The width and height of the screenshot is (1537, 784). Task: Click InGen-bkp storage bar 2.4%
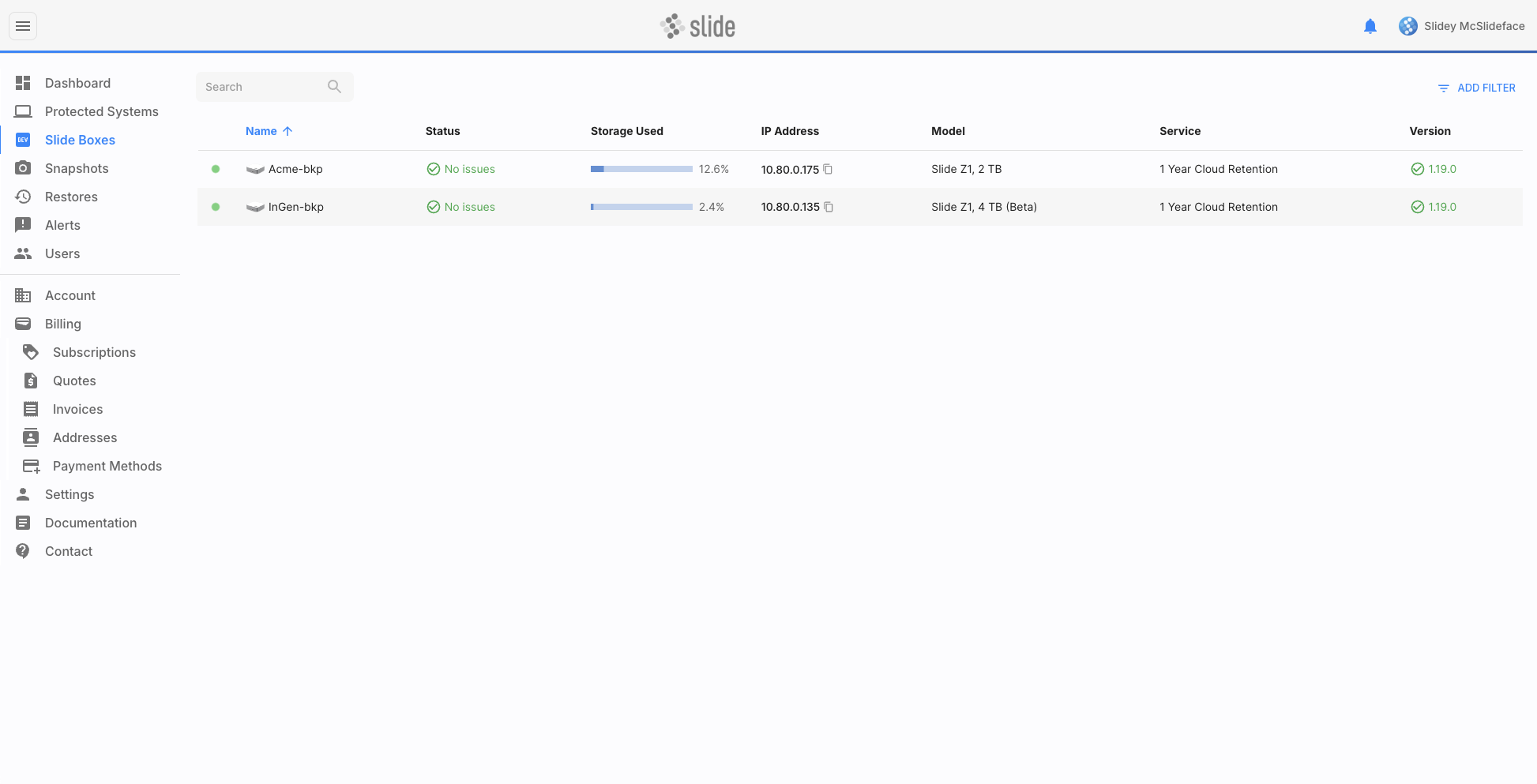pyautogui.click(x=641, y=207)
